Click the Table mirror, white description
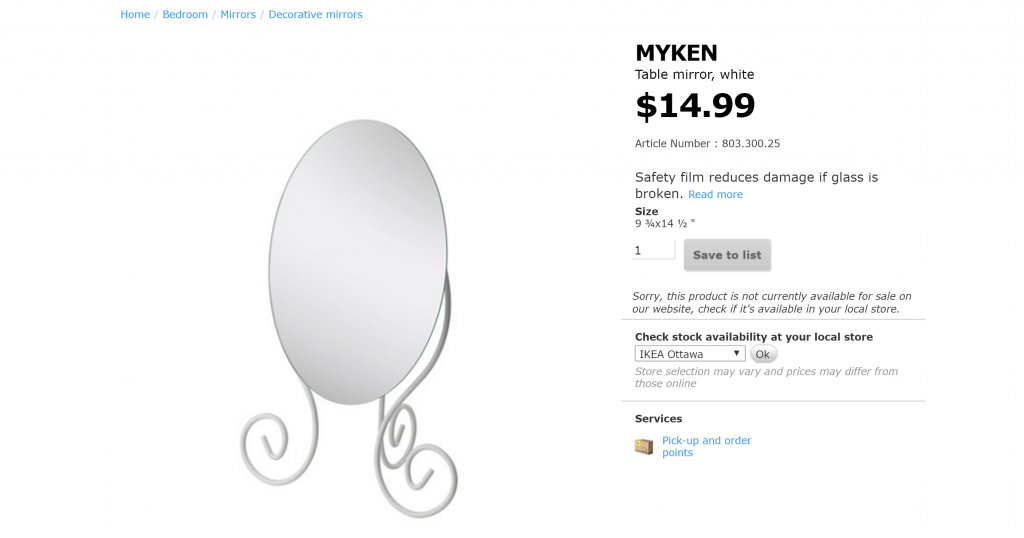Viewport: 1024px width, 538px height. click(694, 75)
